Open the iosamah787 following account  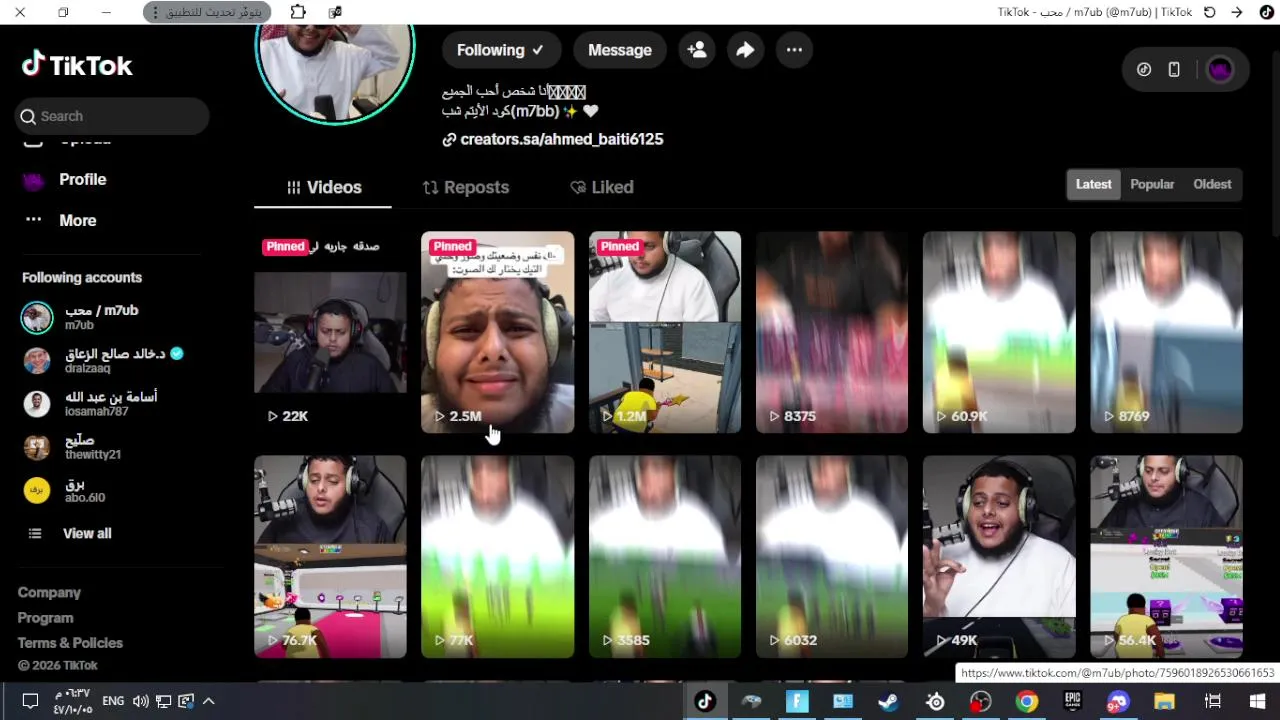[112, 403]
